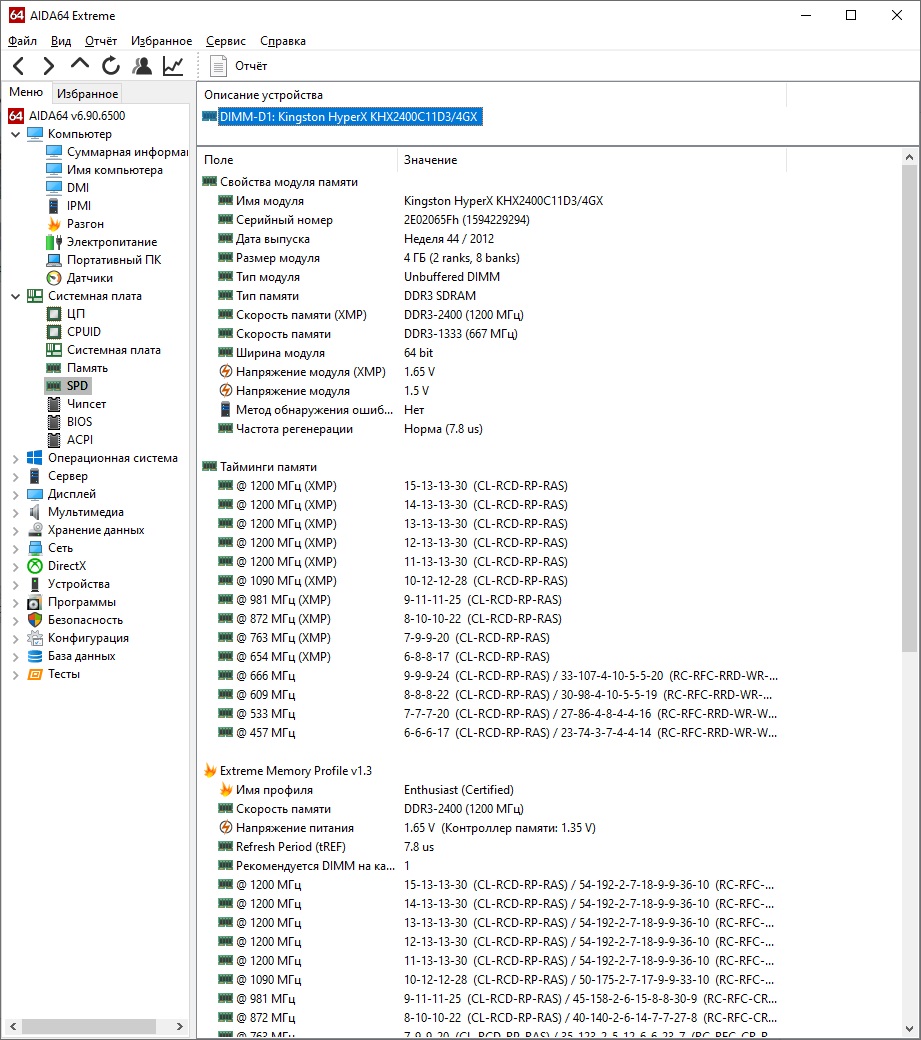921x1040 pixels.
Task: Select the CPUID tree item
Action: point(84,332)
